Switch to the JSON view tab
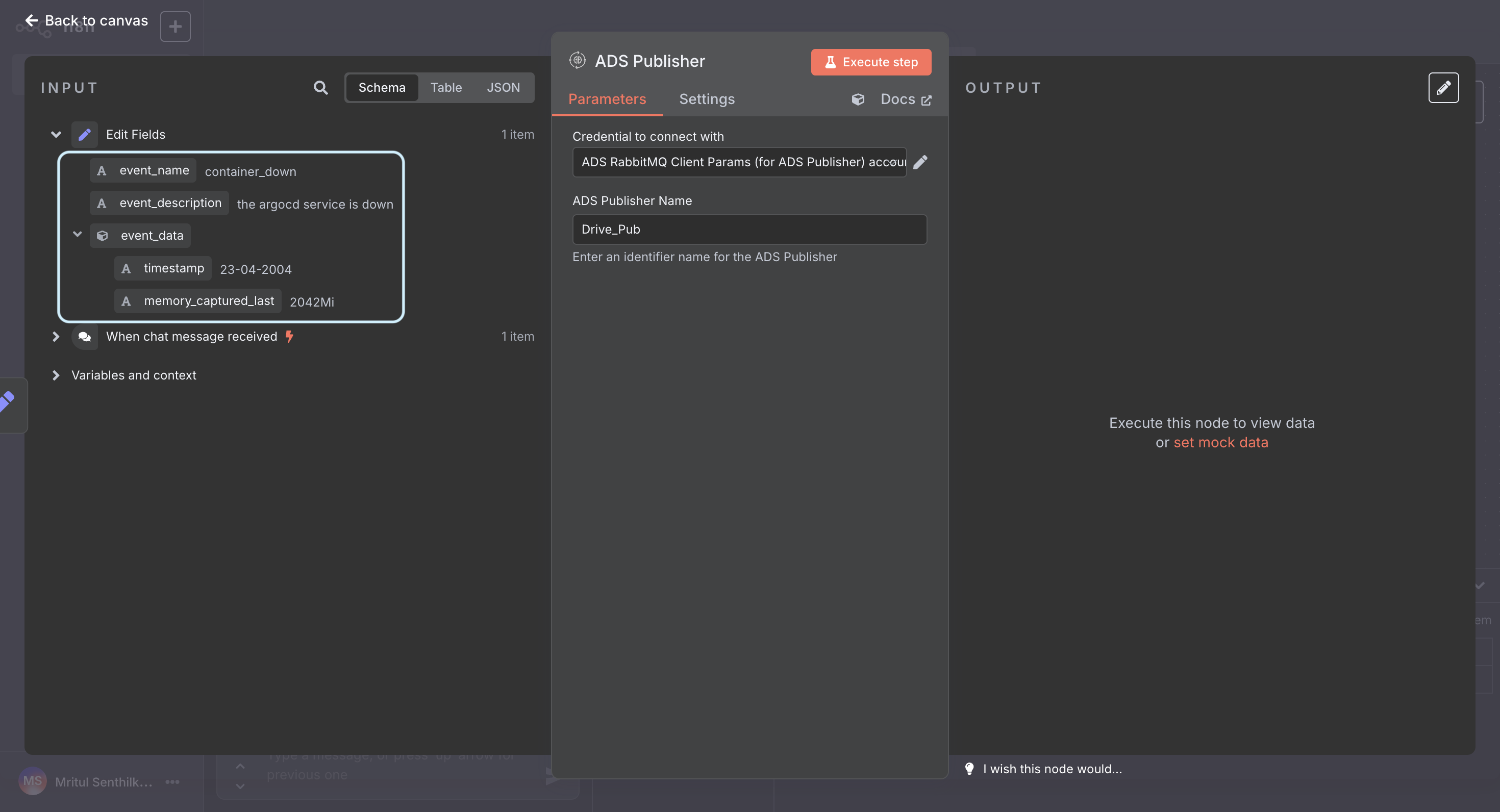The width and height of the screenshot is (1500, 812). tap(503, 87)
